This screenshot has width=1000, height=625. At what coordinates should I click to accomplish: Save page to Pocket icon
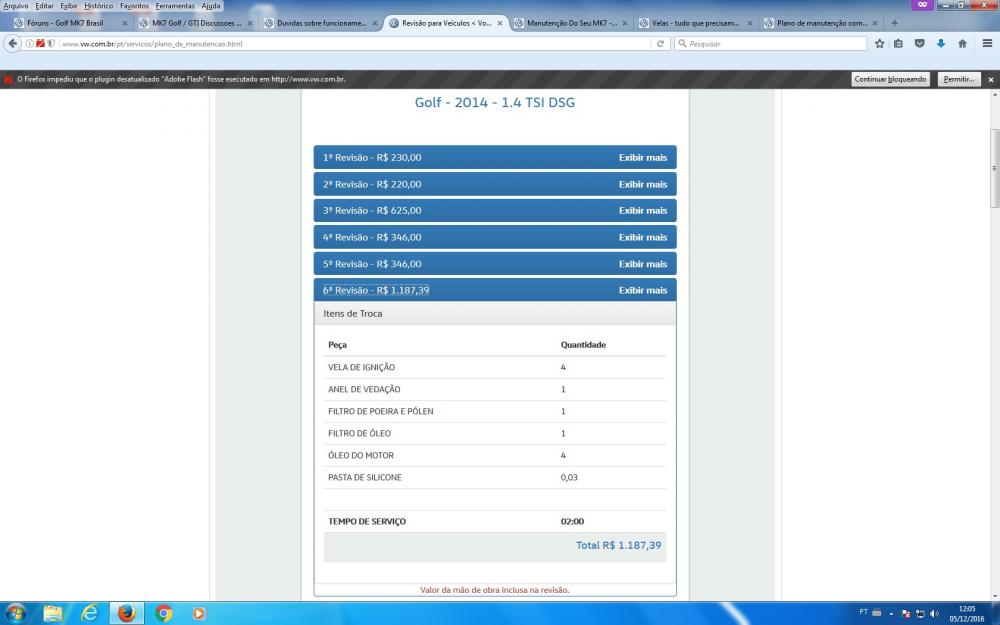(920, 43)
